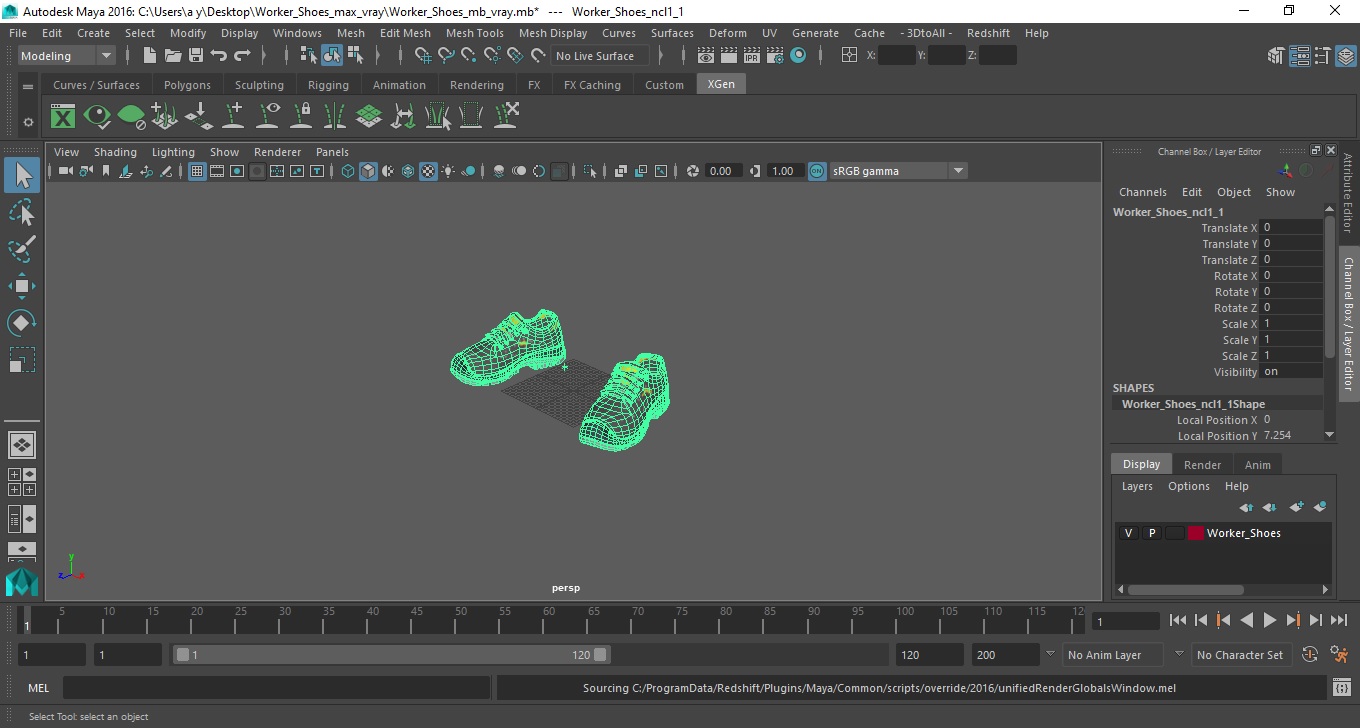This screenshot has height=728, width=1360.
Task: Click the redo arrow icon
Action: tap(242, 56)
